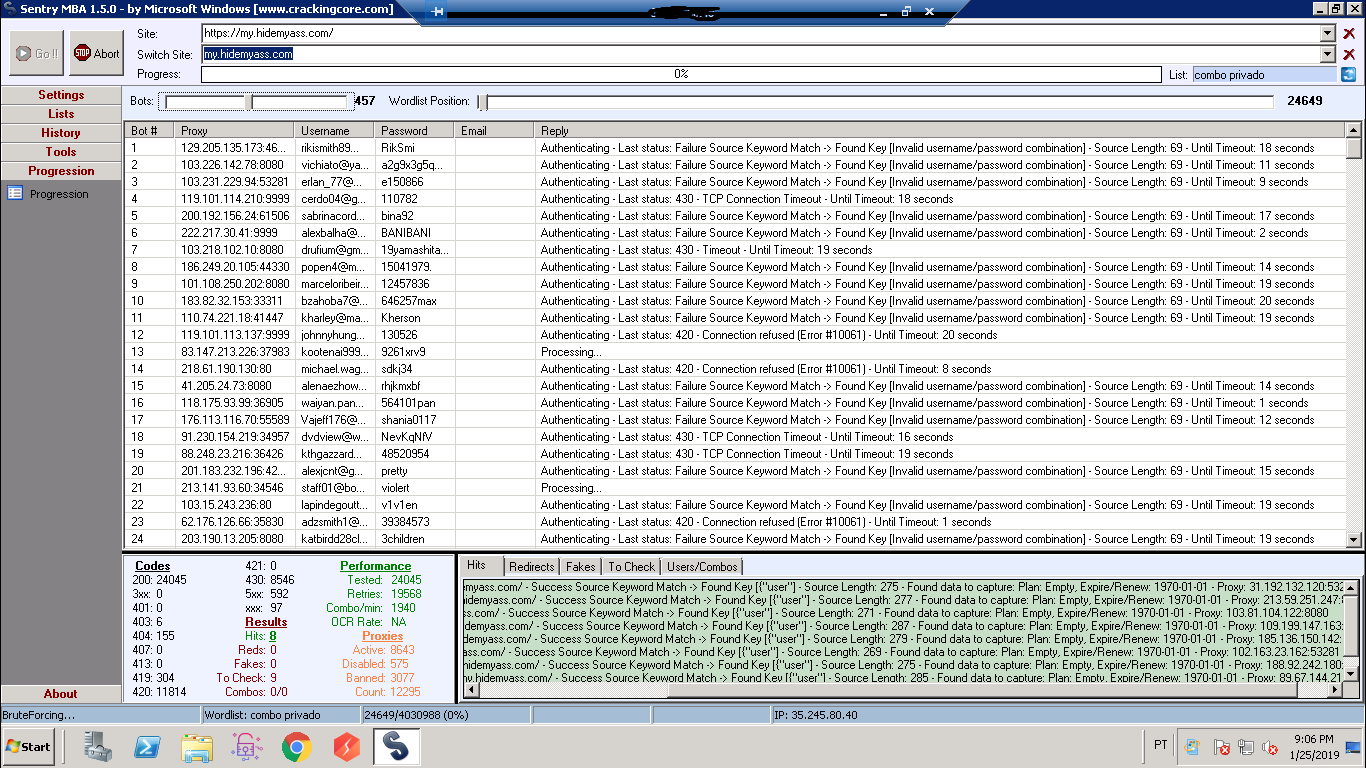Click the List field showing combo privado

point(1264,74)
